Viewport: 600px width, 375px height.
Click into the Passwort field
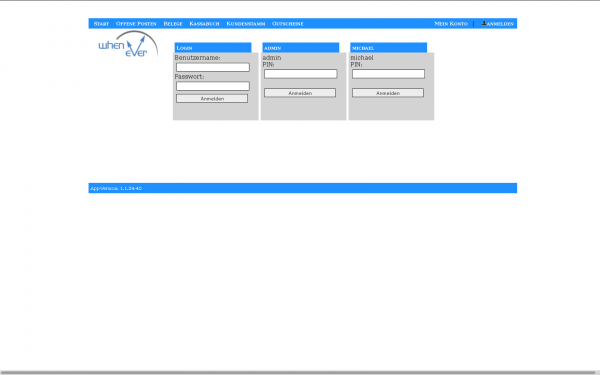tap(213, 86)
